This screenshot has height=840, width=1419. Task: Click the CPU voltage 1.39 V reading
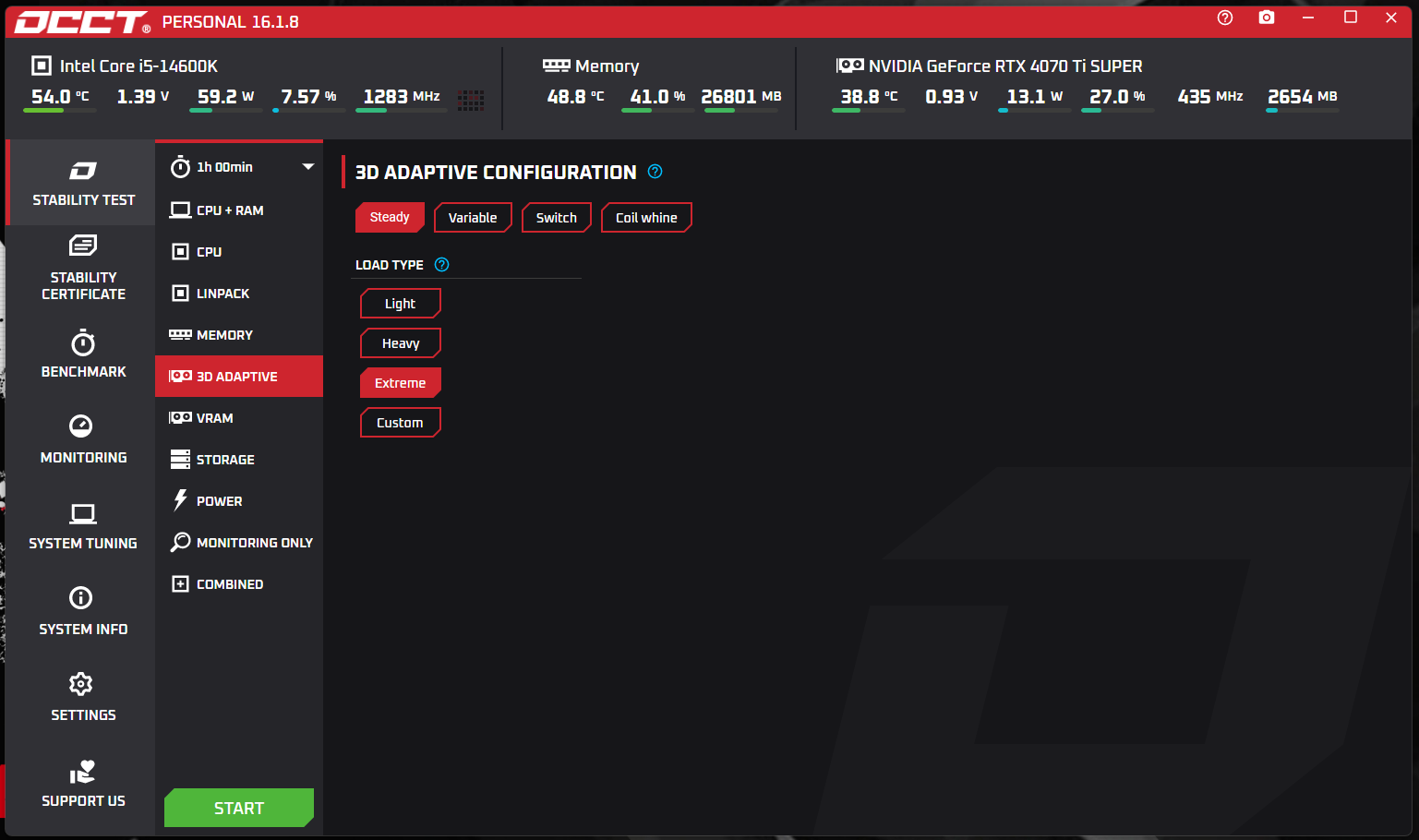click(x=143, y=97)
